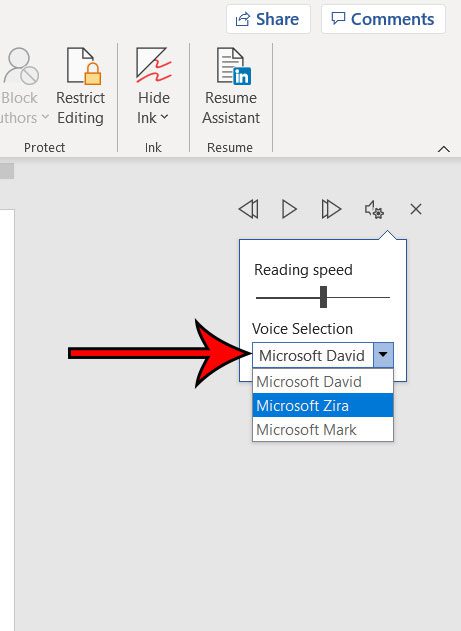Viewport: 461px width, 631px height.
Task: Open the Comments pane
Action: (x=383, y=19)
